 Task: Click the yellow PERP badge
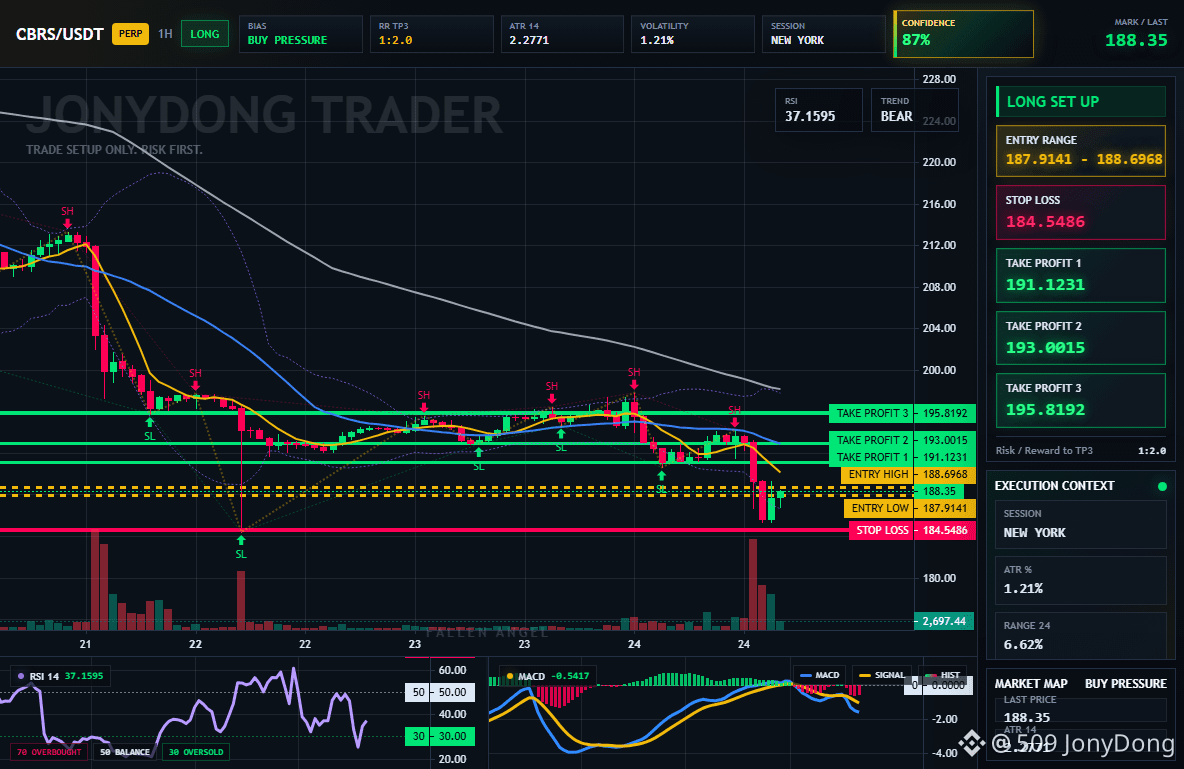(130, 34)
